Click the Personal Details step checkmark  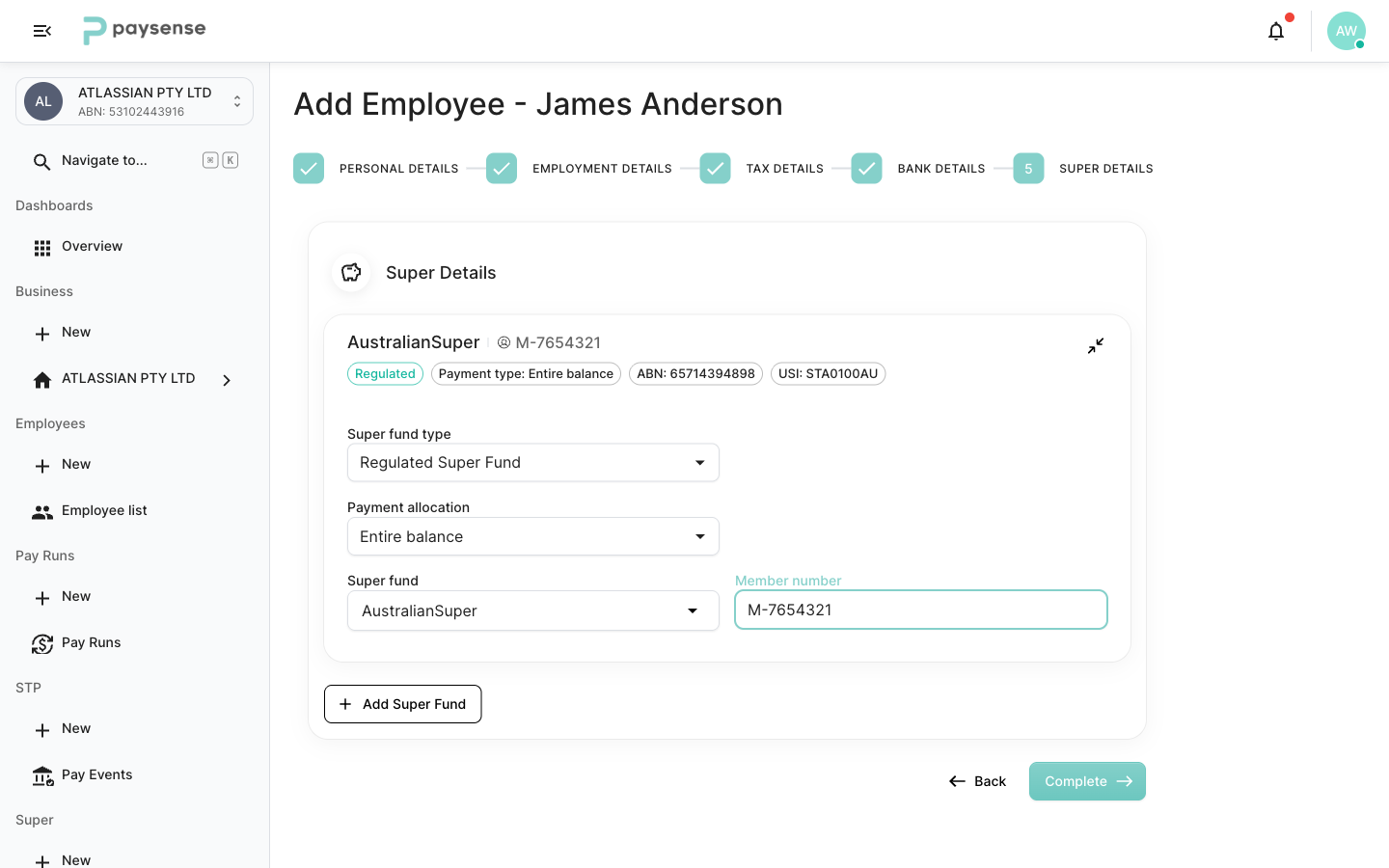coord(309,168)
